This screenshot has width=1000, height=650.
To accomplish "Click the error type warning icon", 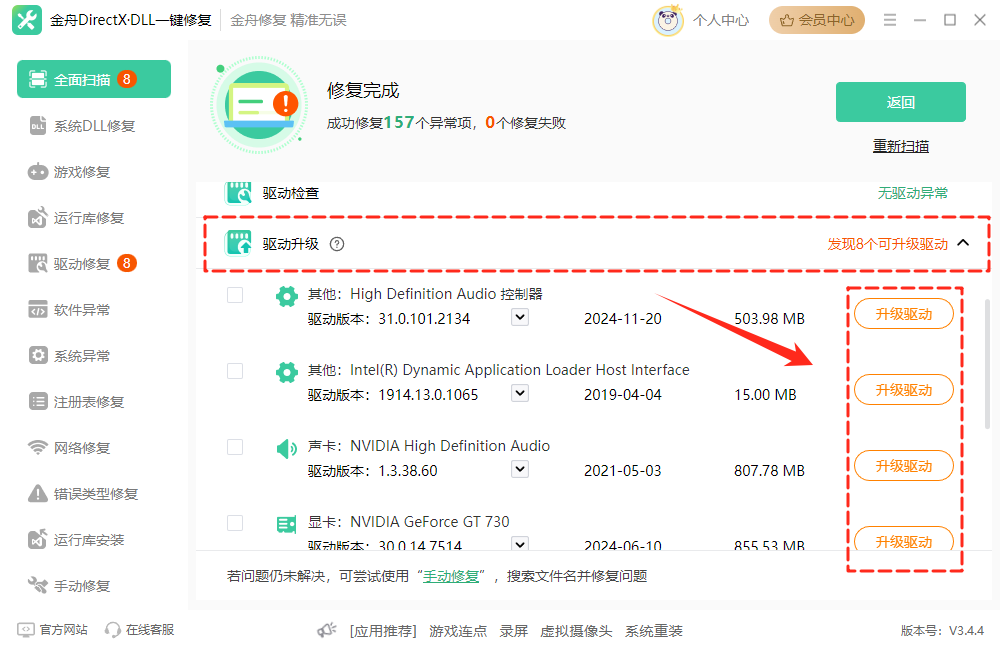I will [x=38, y=493].
